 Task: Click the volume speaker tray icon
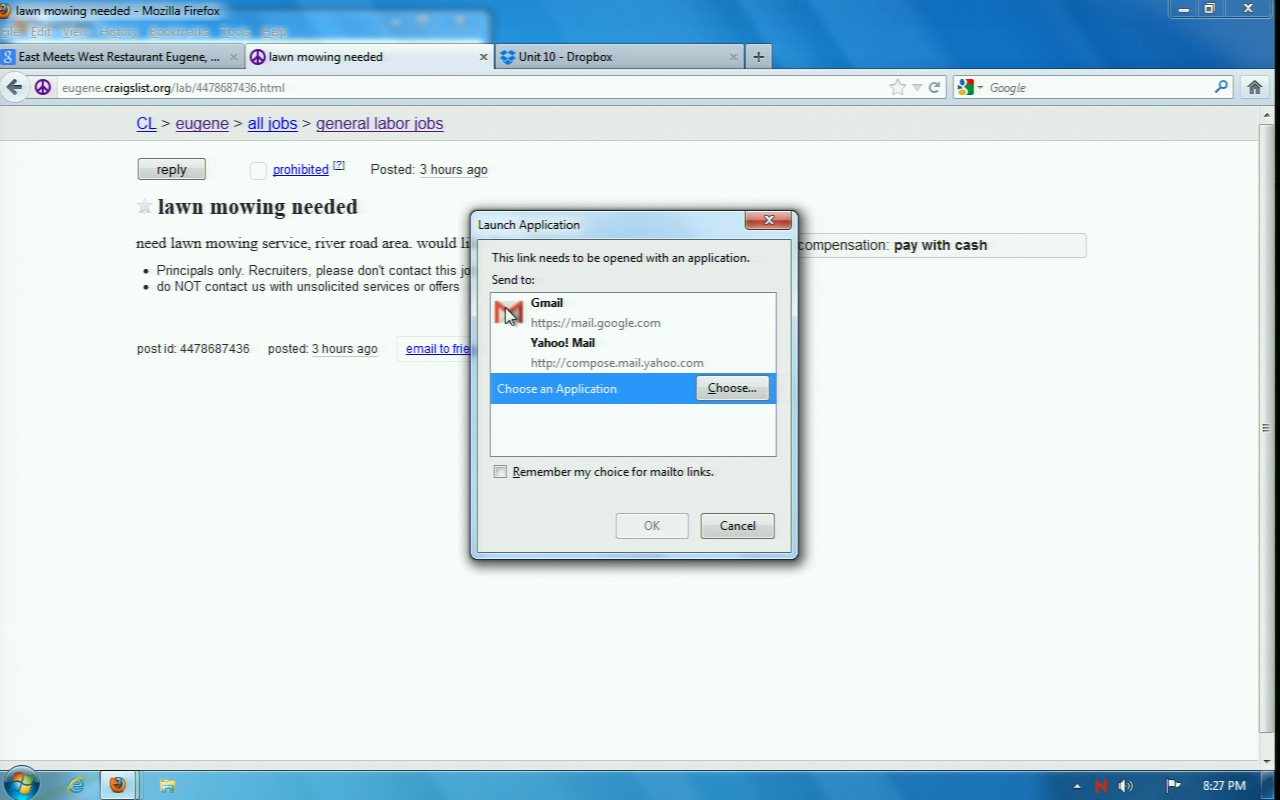coord(1126,786)
